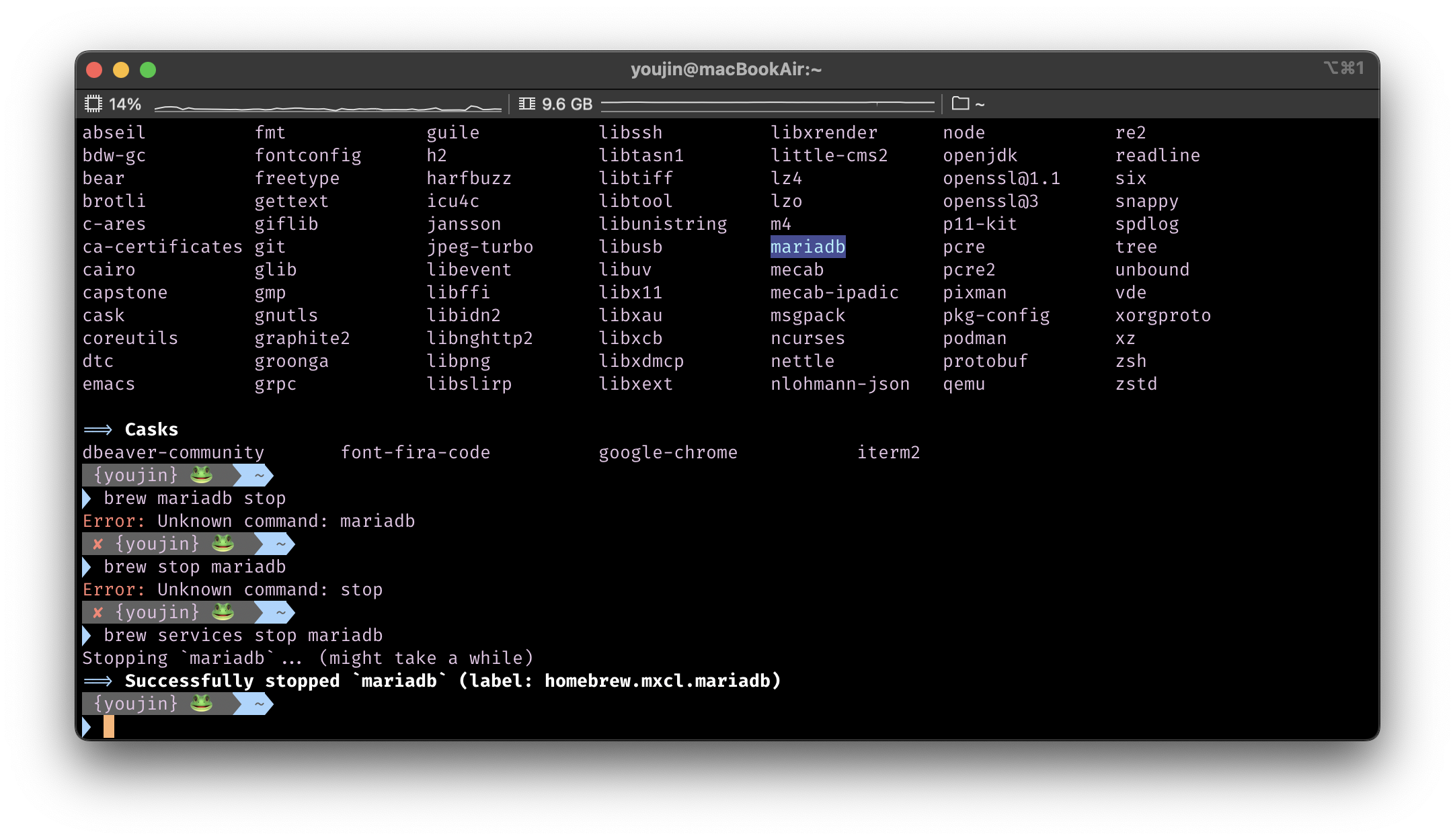Click the iterm2 cask name
Screen dimensions: 1455x840
pyautogui.click(x=888, y=452)
